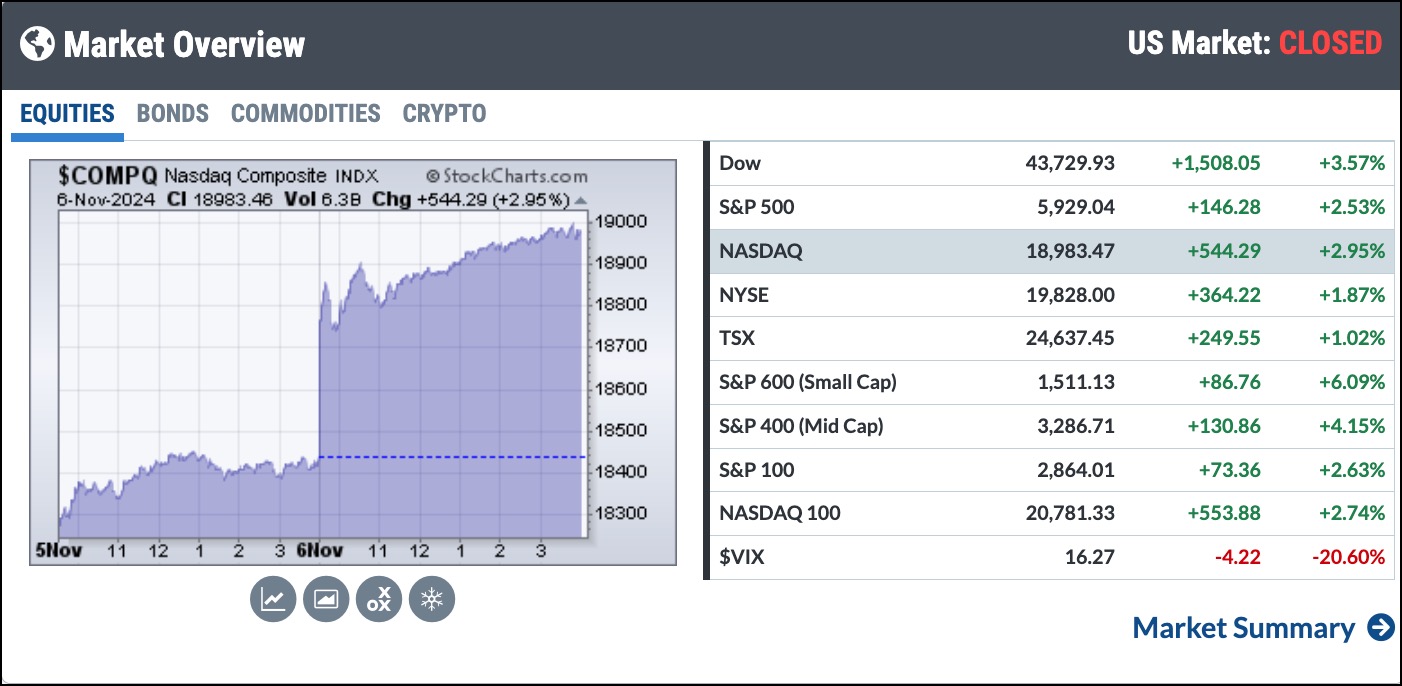Select the S&P 100 row name
This screenshot has width=1402, height=686.
[757, 470]
